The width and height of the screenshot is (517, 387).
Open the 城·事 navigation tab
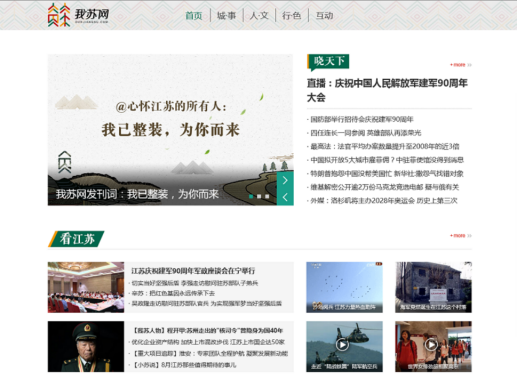pos(226,16)
